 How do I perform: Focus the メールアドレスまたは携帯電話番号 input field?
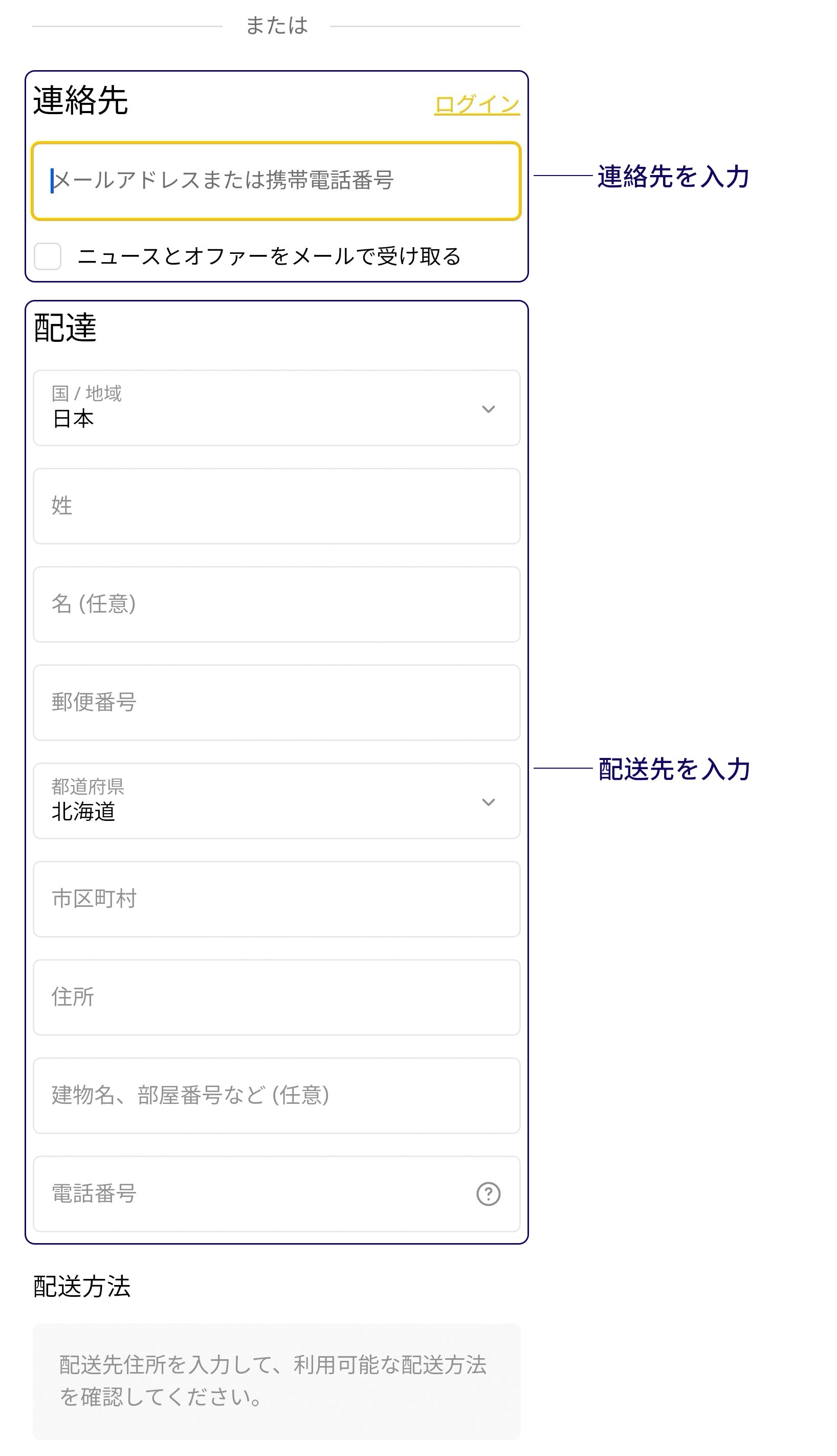click(x=276, y=181)
